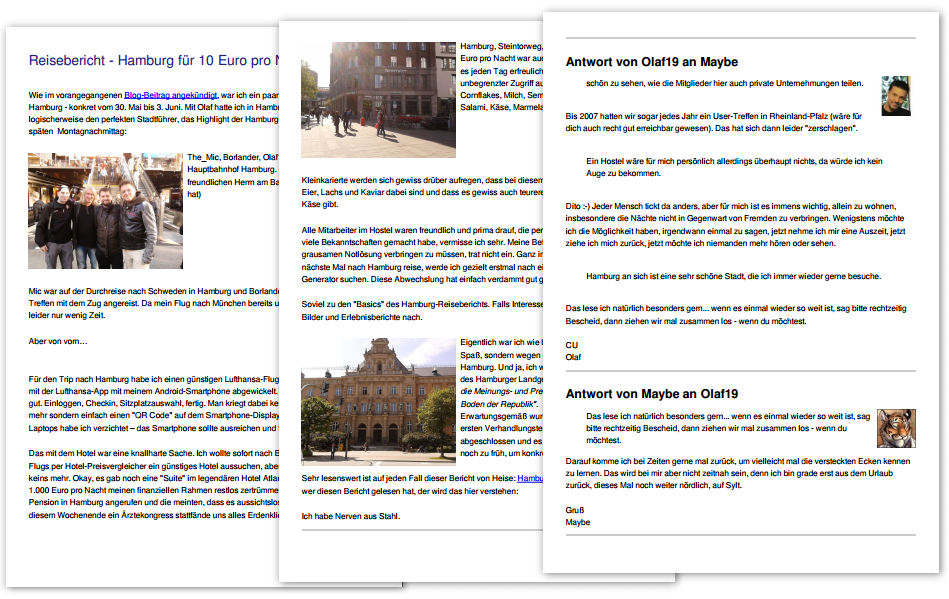Click the 'Reisebericht - Hamburg für 10 Euro' title

154,61
